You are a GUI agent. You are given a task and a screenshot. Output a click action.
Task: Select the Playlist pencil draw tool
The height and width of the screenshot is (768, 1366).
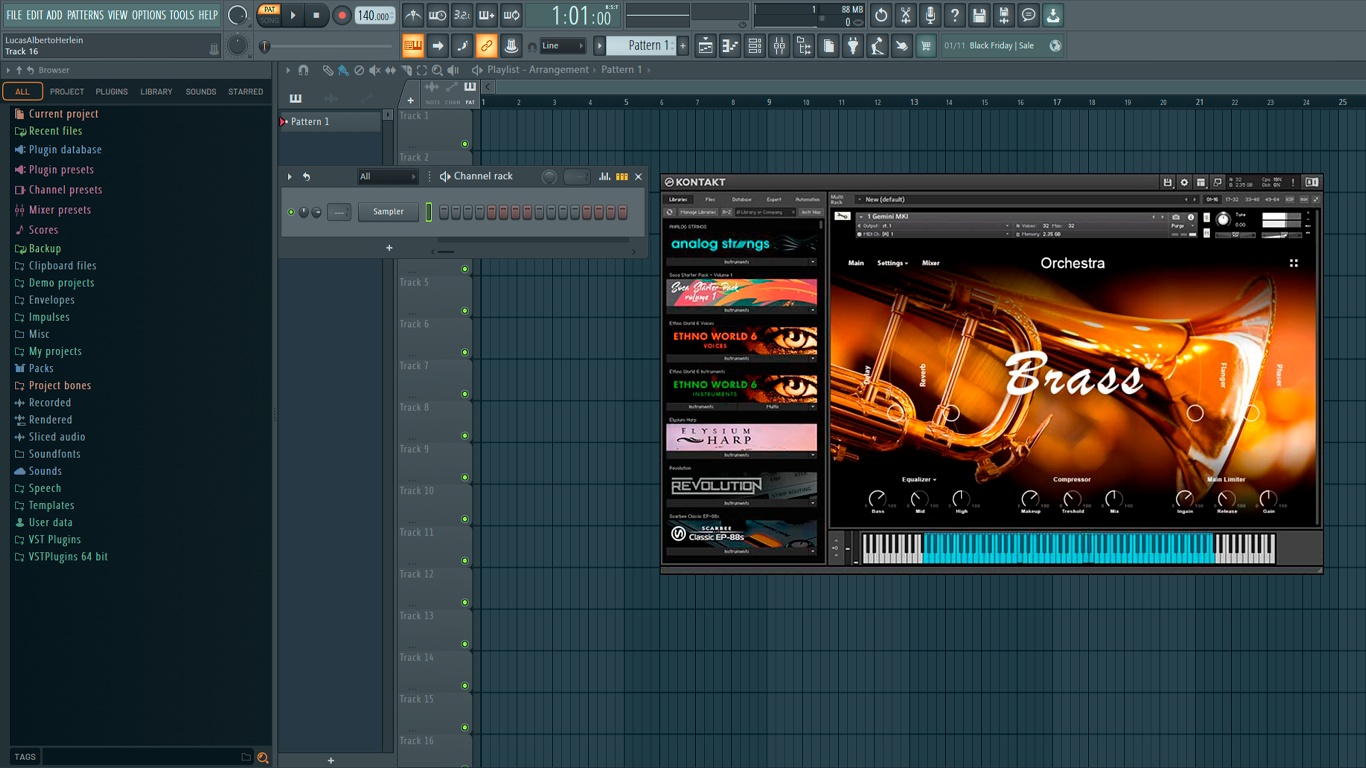[x=328, y=70]
